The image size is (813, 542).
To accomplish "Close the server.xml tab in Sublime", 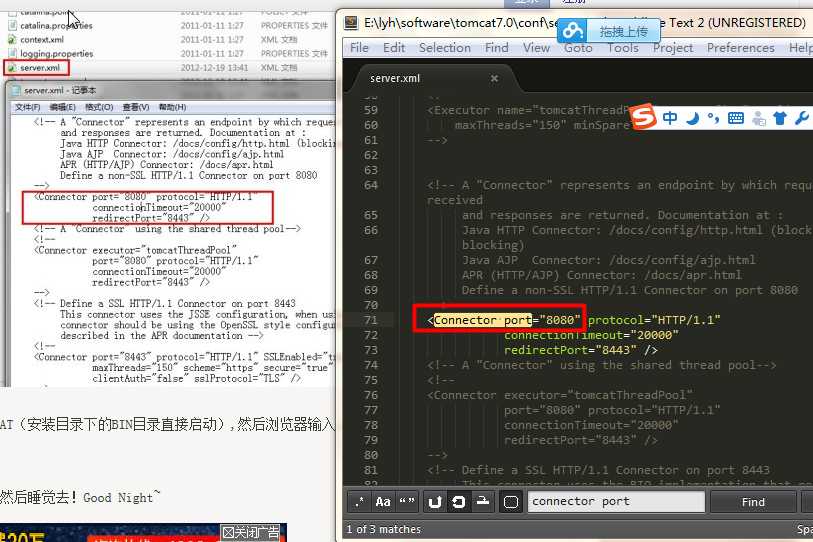I will 495,78.
